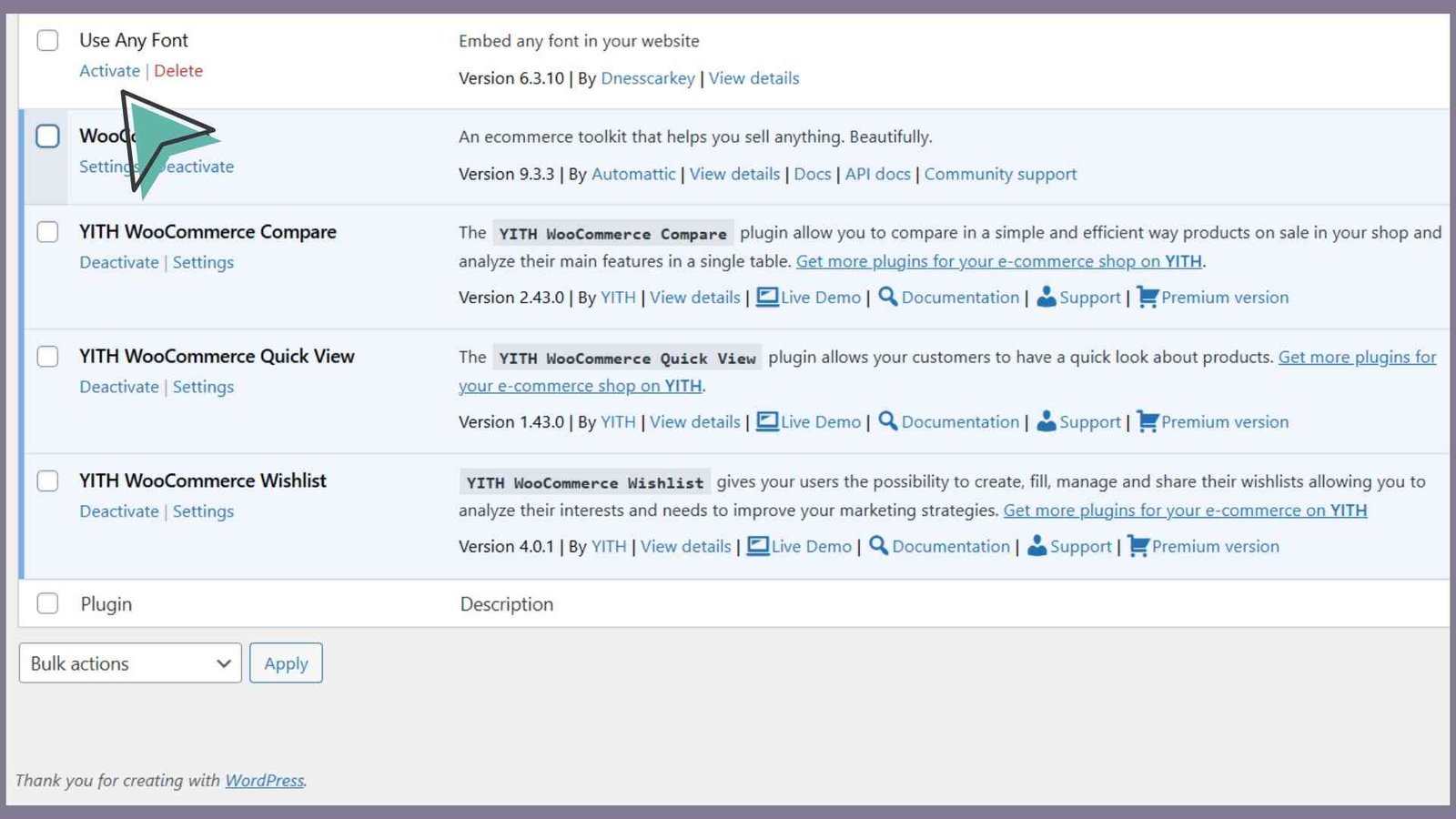Click the Documentation magnifier icon in Compare row
Viewport: 1456px width, 819px height.
[888, 297]
